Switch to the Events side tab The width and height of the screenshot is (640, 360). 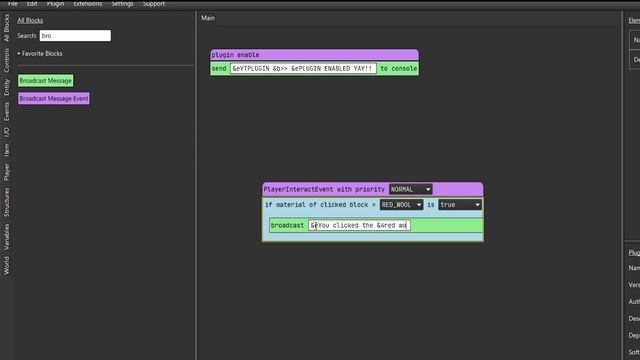pyautogui.click(x=7, y=111)
